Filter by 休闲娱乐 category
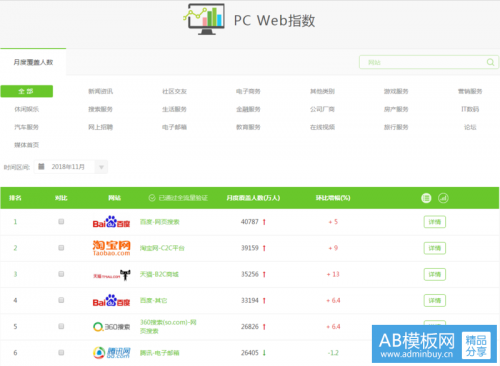 (x=27, y=109)
